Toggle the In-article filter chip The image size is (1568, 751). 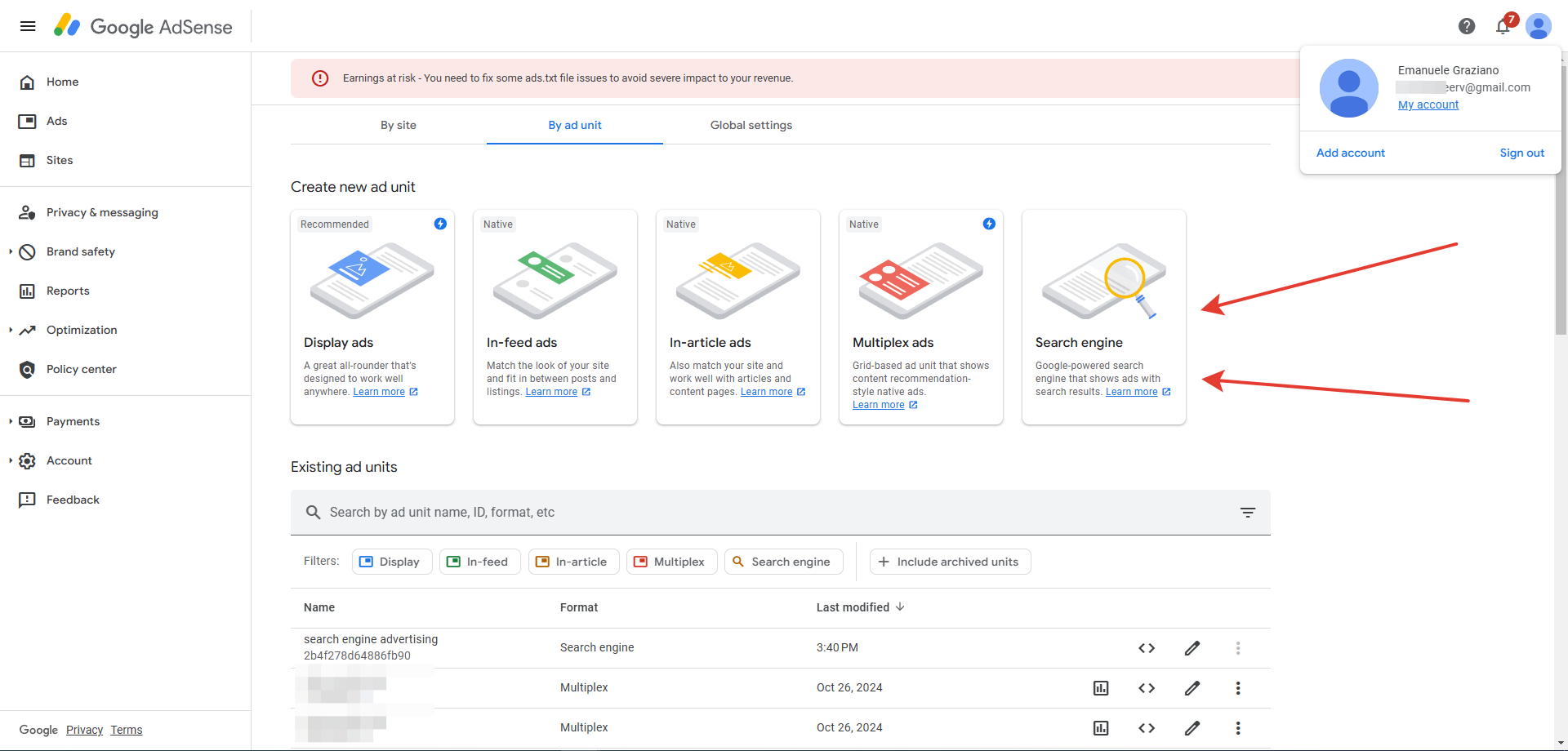[x=574, y=562]
